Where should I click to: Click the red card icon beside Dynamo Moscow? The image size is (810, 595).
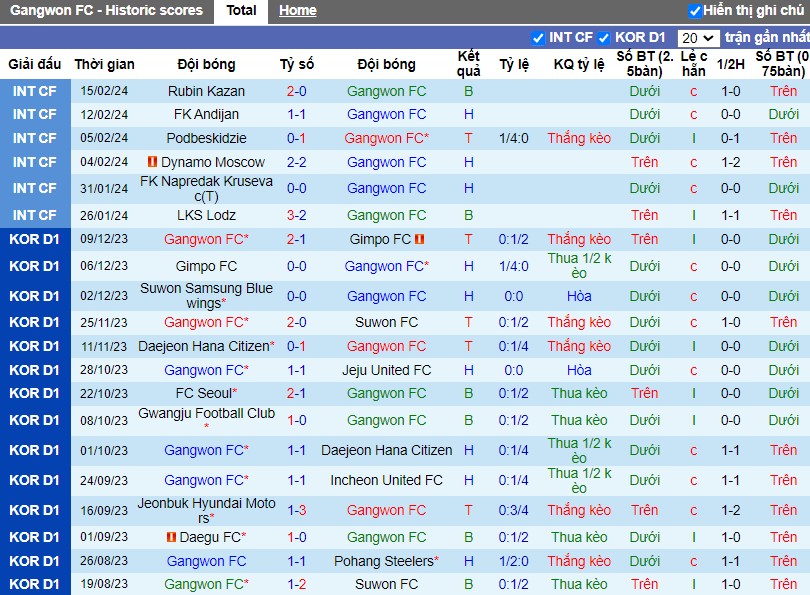152,162
